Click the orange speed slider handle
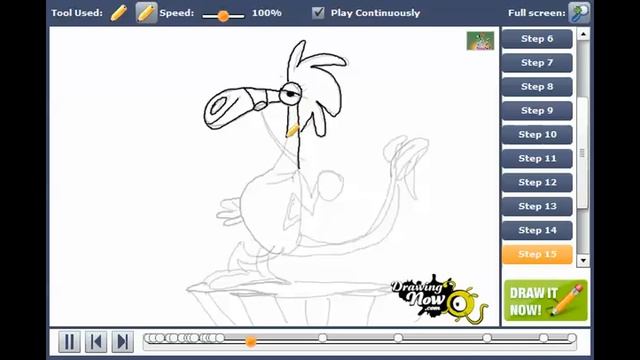 tap(223, 16)
